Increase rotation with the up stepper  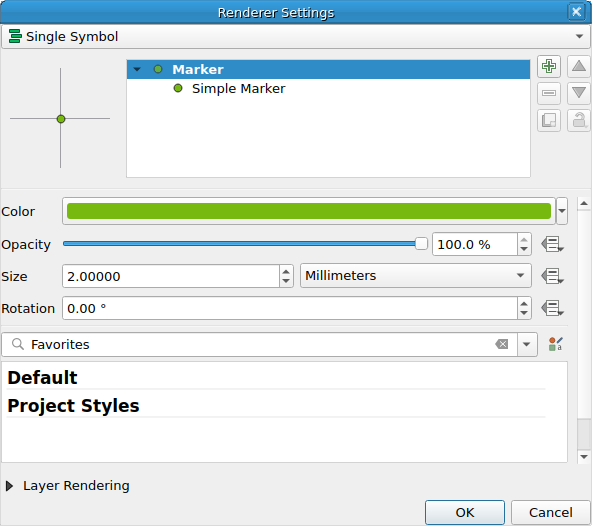pos(524,304)
